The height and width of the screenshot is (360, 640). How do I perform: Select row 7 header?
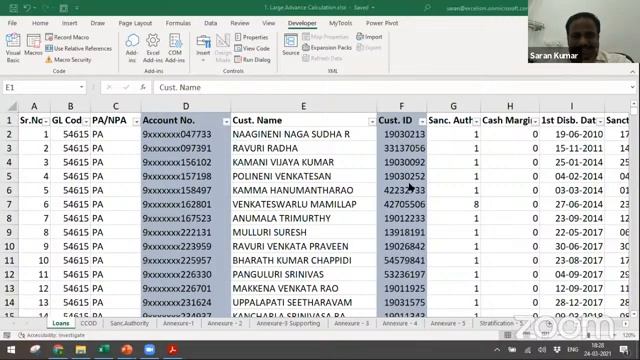click(9, 204)
